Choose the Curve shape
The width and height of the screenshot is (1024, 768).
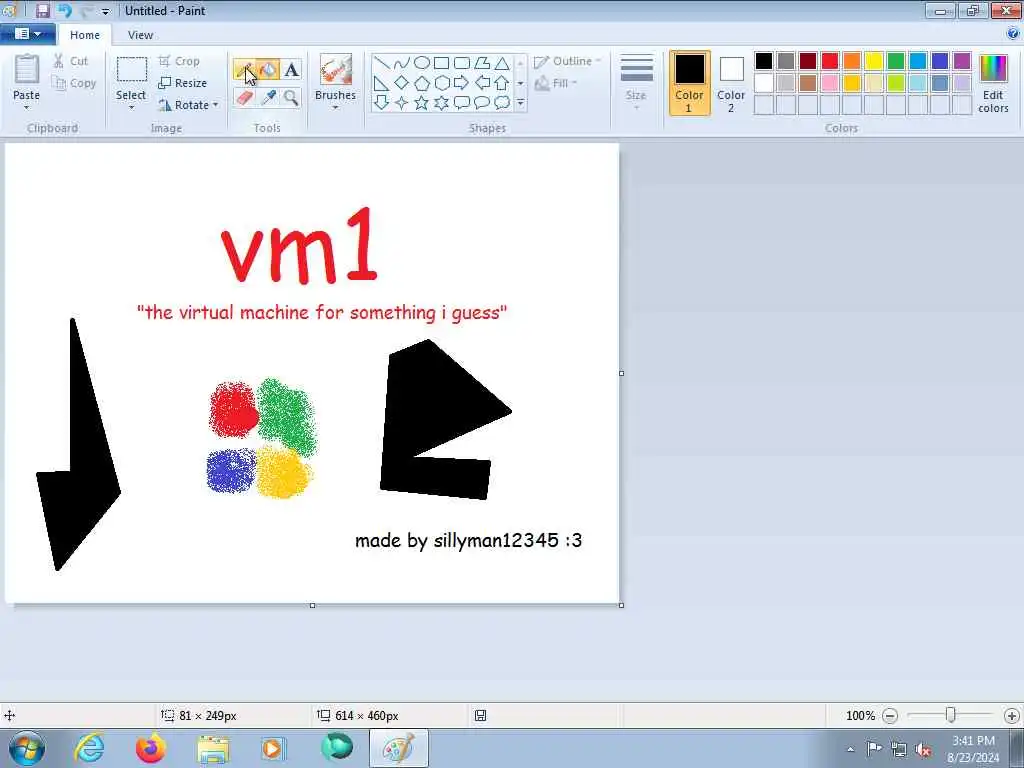tap(402, 63)
